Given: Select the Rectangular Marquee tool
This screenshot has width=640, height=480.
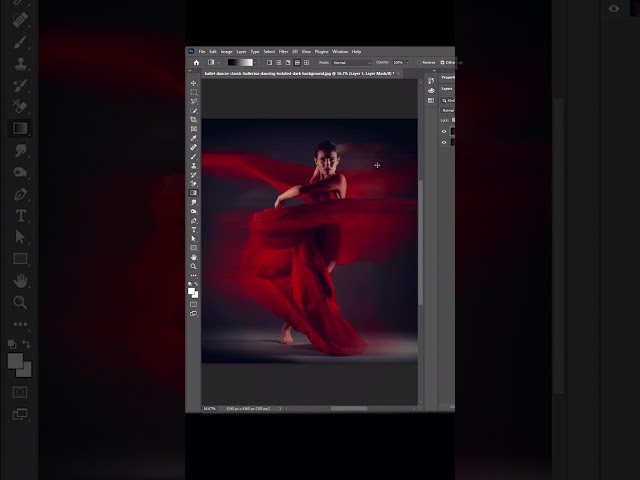Looking at the screenshot, I should coord(193,92).
